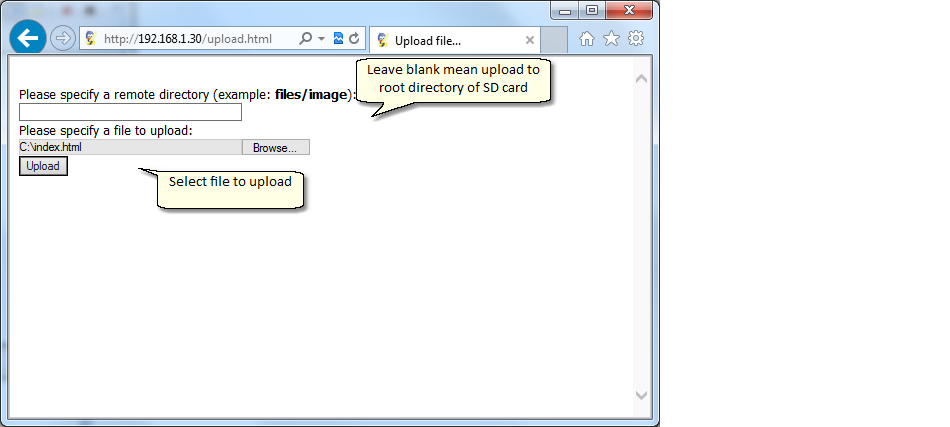
Task: Close the Upload file tab
Action: (530, 40)
